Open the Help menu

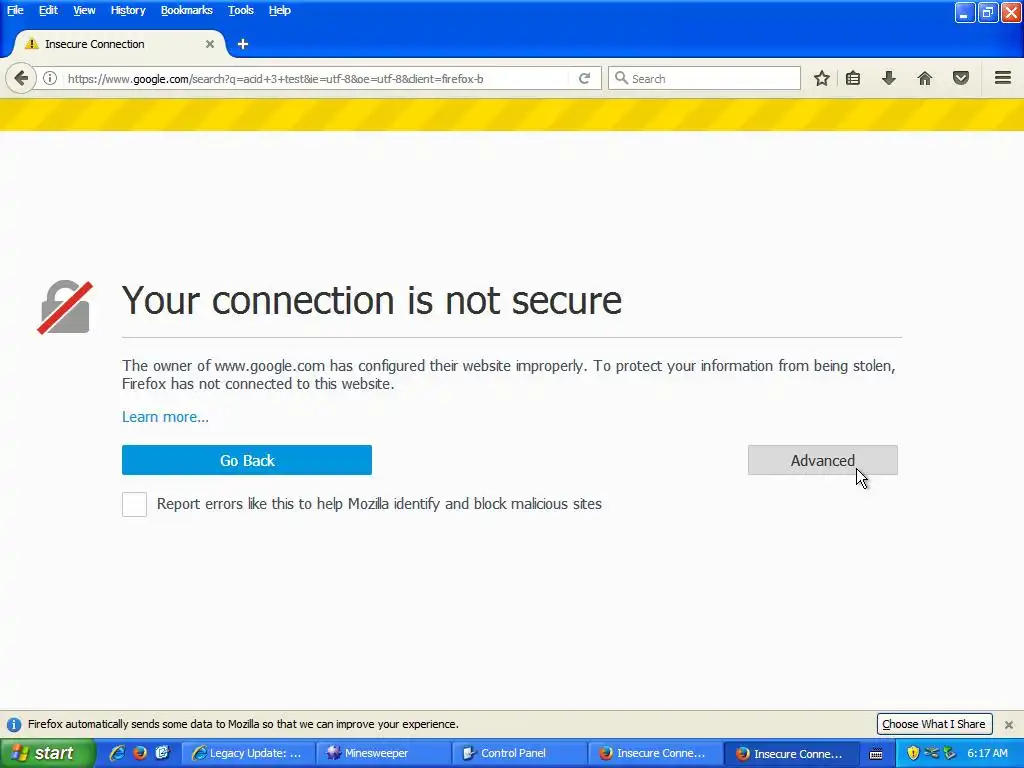click(280, 10)
